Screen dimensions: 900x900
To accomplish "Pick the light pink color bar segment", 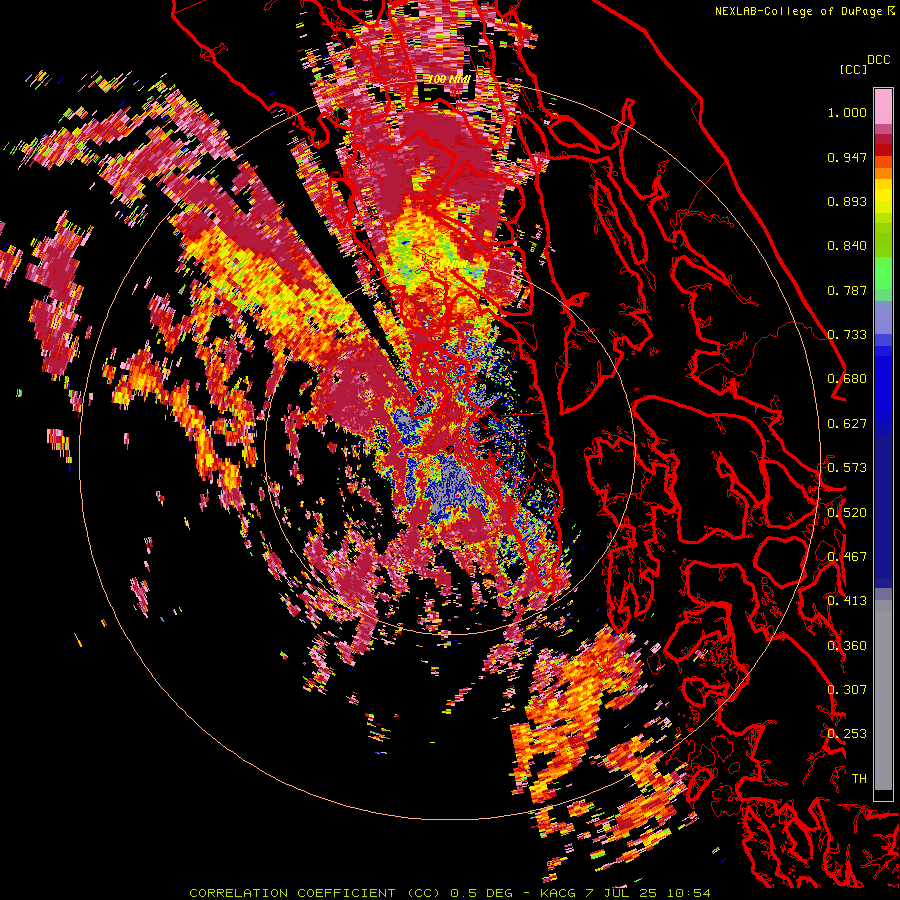I will coord(883,106).
